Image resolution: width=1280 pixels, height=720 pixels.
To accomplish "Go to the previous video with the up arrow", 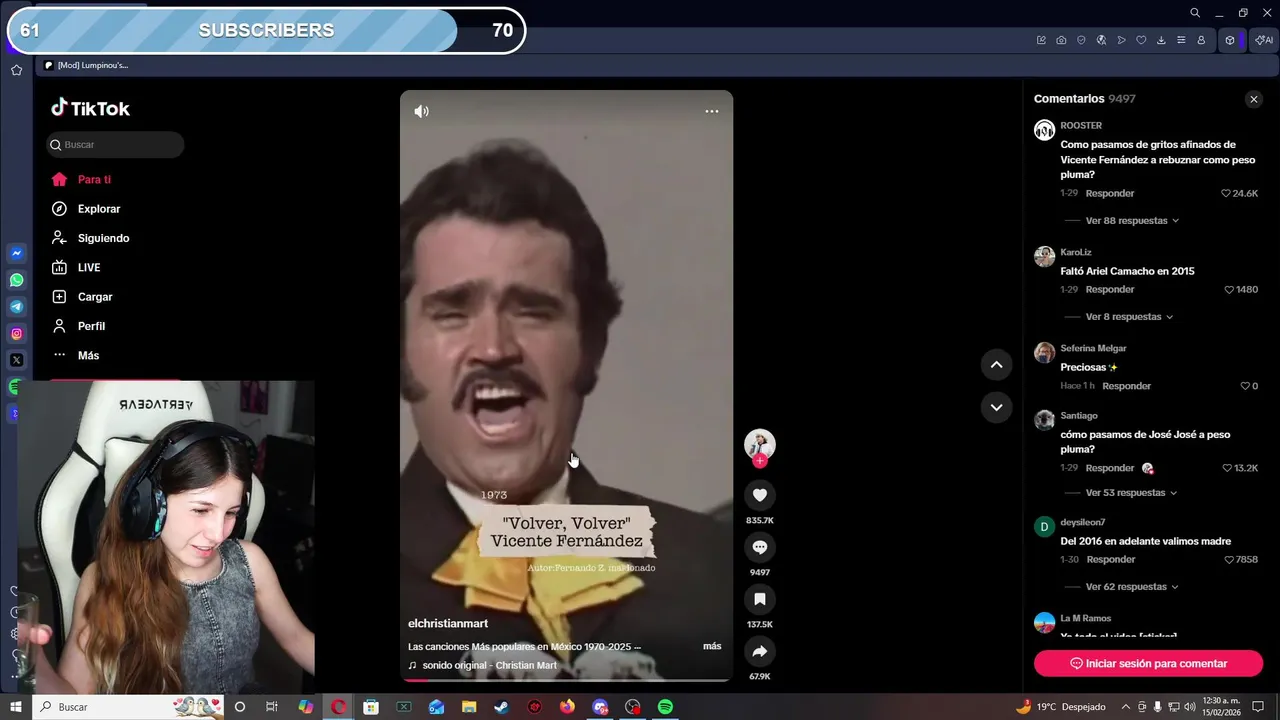I will [x=996, y=365].
